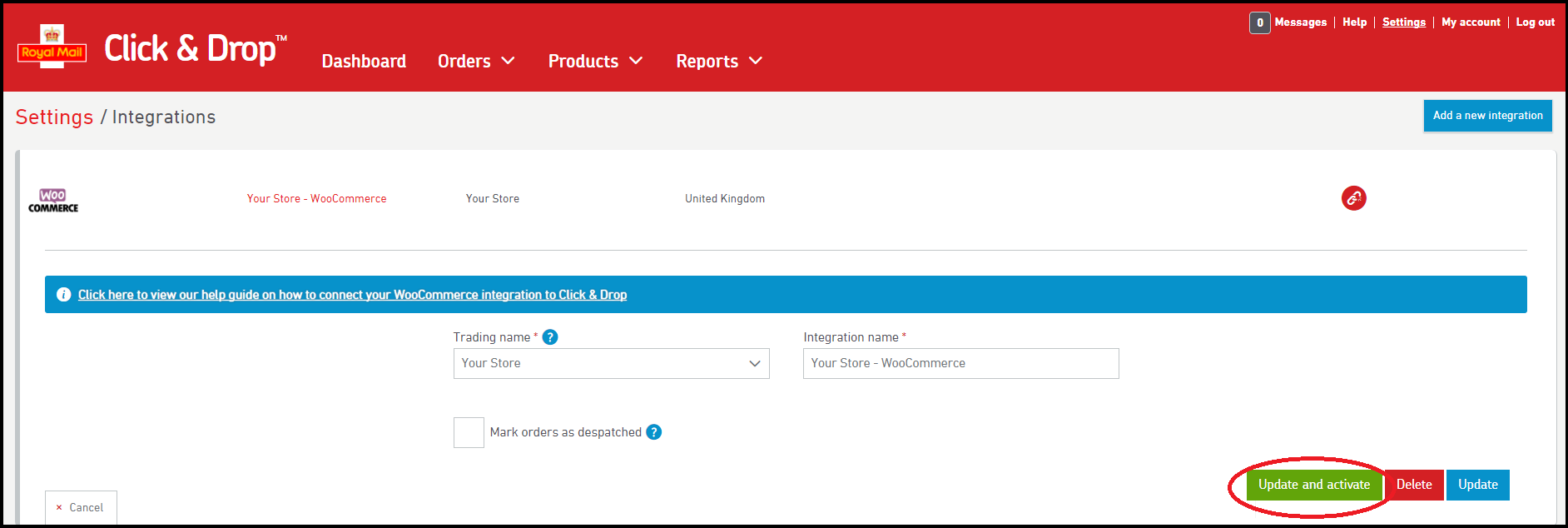Screen dimensions: 1568x528
Task: Click the Royal Mail logo
Action: [x=52, y=47]
